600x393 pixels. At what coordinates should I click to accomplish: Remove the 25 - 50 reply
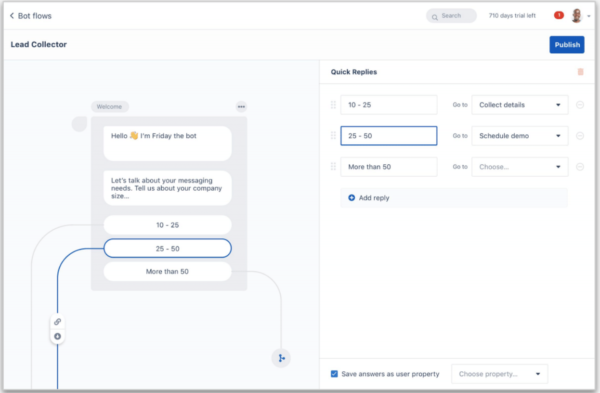[x=580, y=135]
